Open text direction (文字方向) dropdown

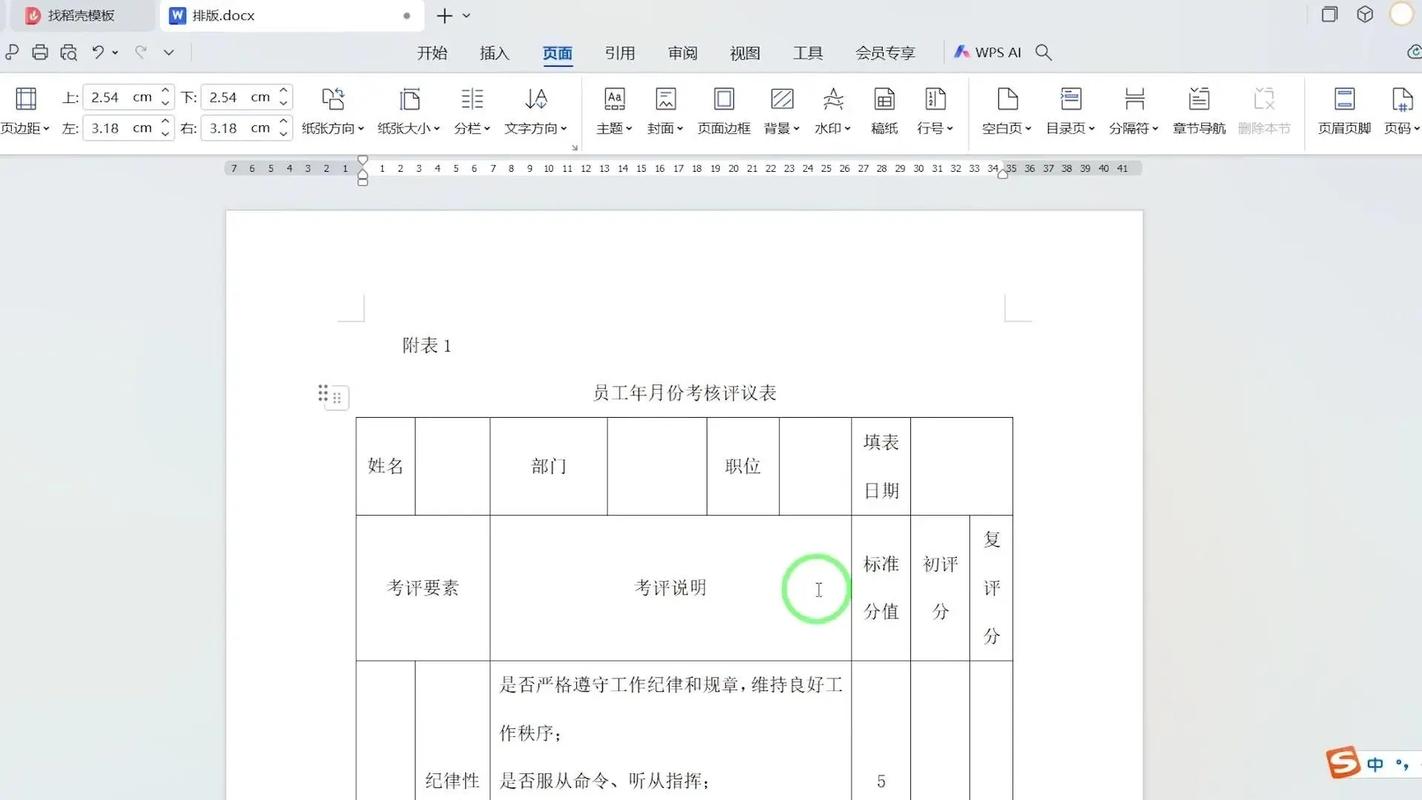tap(536, 110)
